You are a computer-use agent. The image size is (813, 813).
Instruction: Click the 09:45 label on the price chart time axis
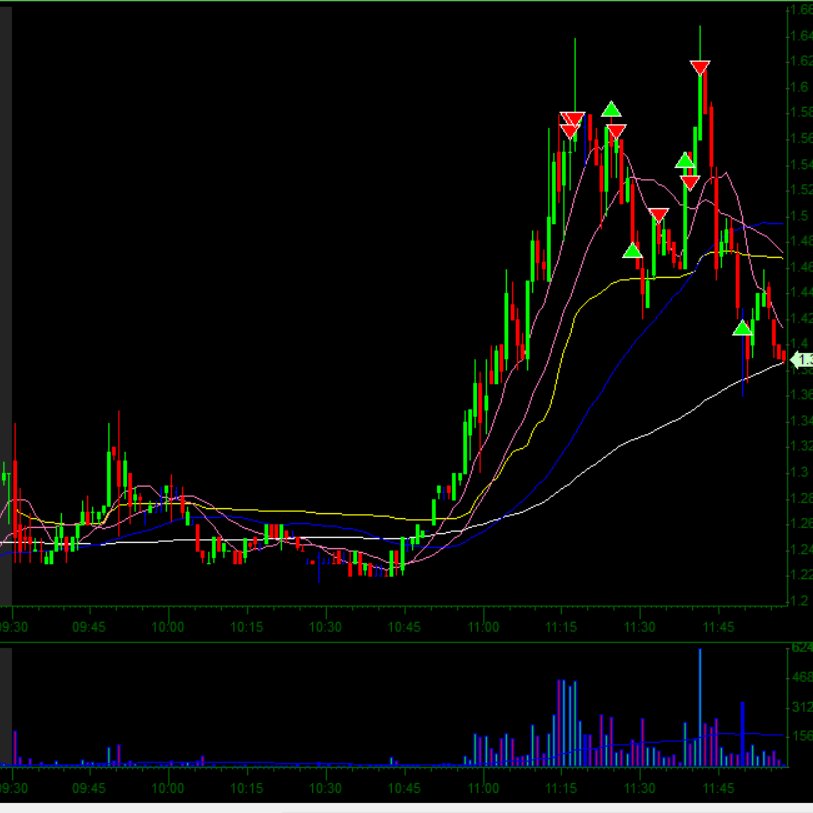pyautogui.click(x=89, y=627)
